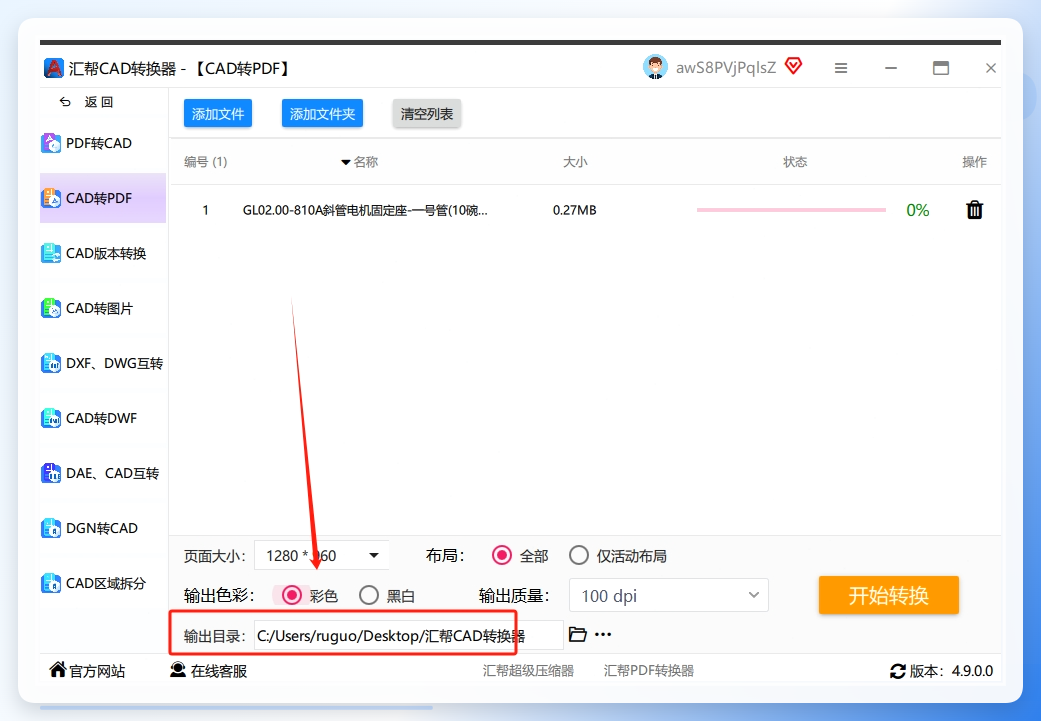
Task: Sort by the 名称 column arrow
Action: click(x=345, y=162)
